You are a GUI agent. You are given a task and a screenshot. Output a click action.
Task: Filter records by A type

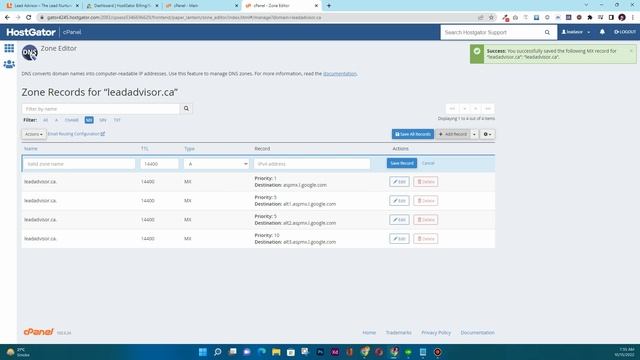tap(56, 120)
